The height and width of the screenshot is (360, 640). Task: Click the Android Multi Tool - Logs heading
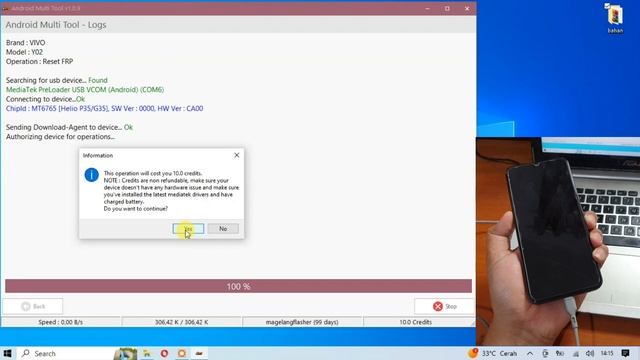click(x=56, y=24)
